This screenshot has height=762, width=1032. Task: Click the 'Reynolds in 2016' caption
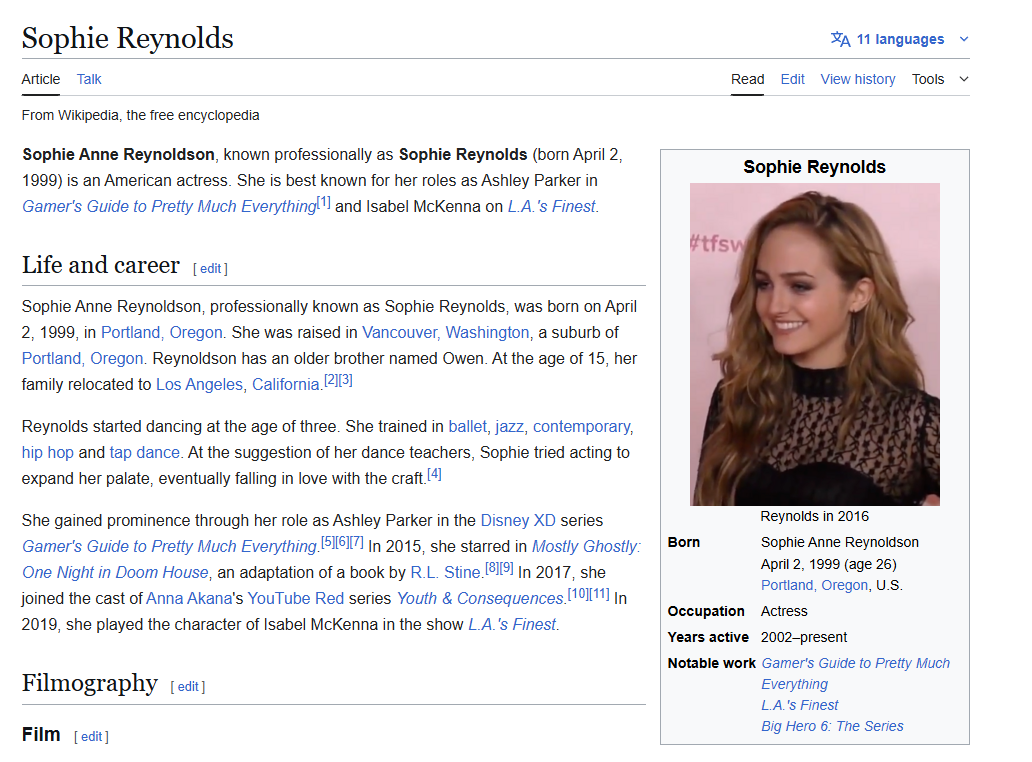pyautogui.click(x=814, y=517)
